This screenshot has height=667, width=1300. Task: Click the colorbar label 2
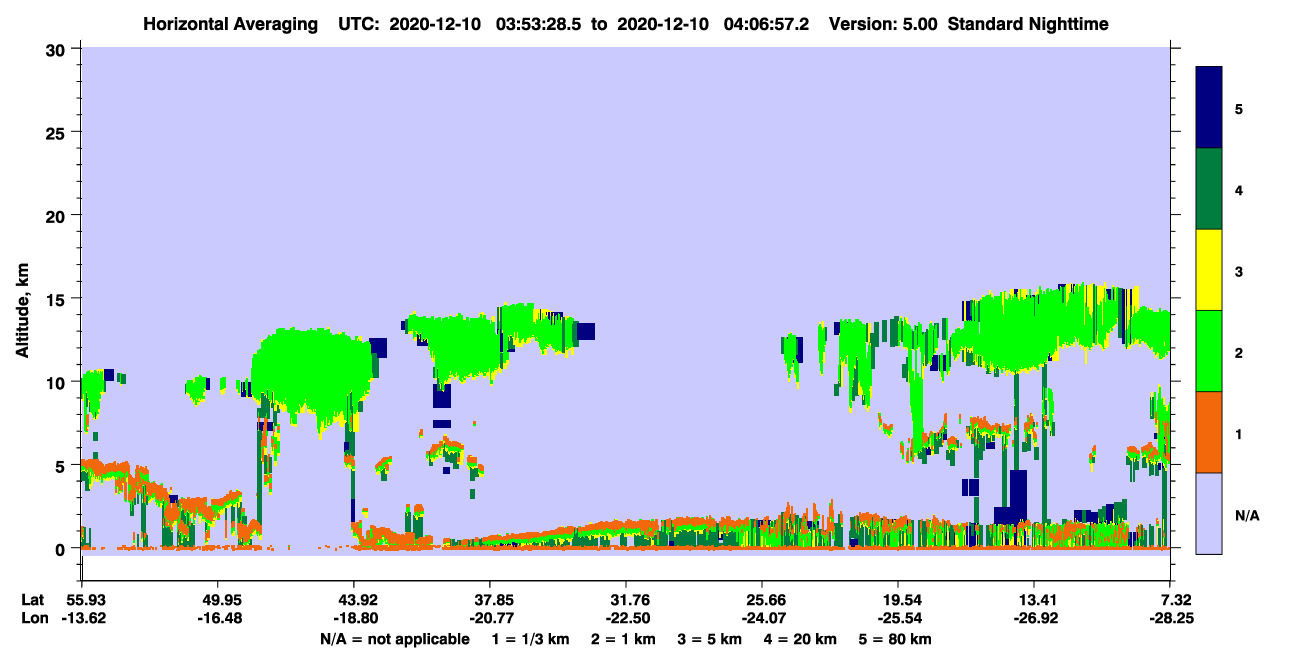(1239, 352)
